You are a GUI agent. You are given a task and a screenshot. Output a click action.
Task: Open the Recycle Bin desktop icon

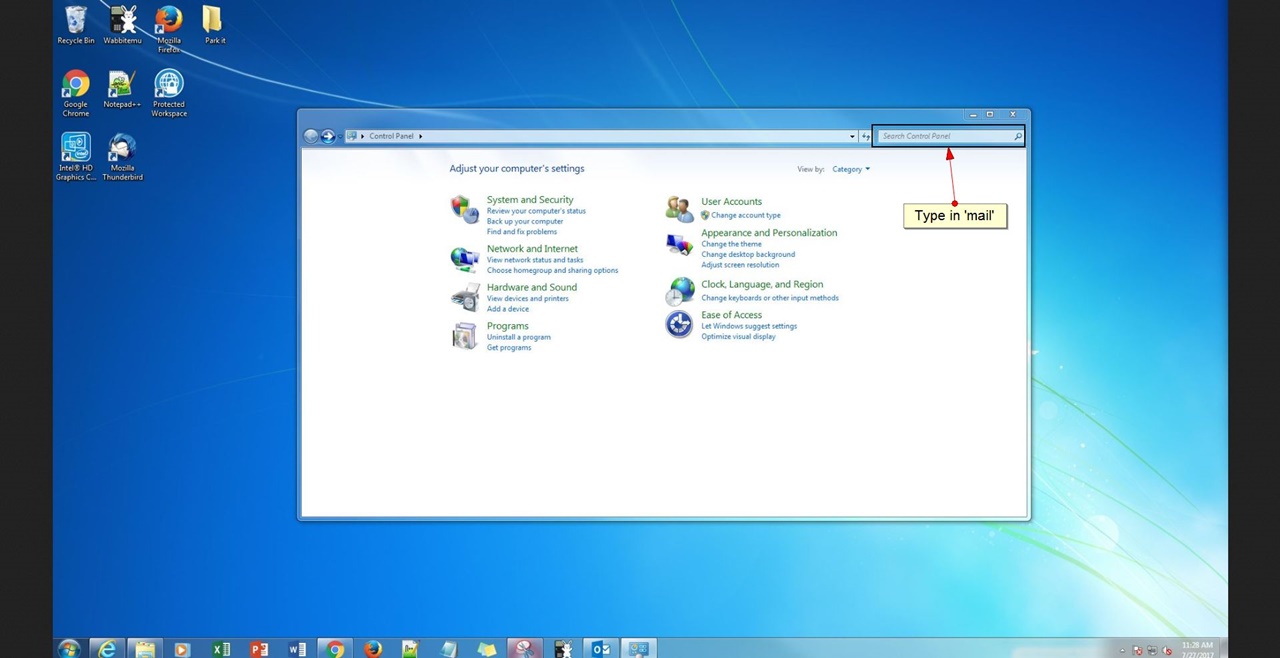76,26
